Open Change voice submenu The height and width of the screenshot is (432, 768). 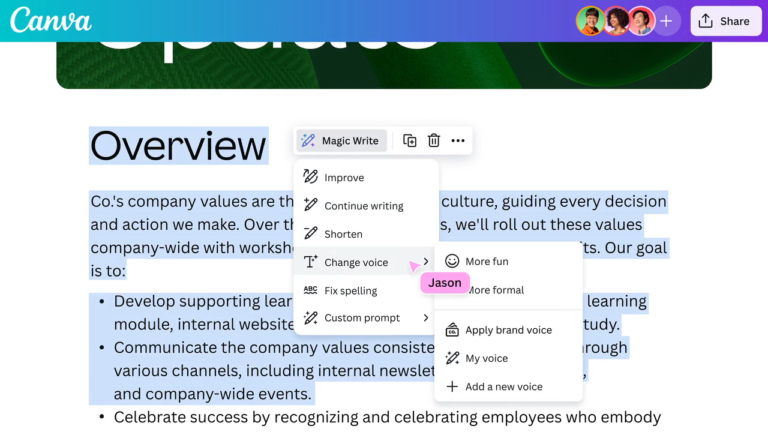[364, 262]
